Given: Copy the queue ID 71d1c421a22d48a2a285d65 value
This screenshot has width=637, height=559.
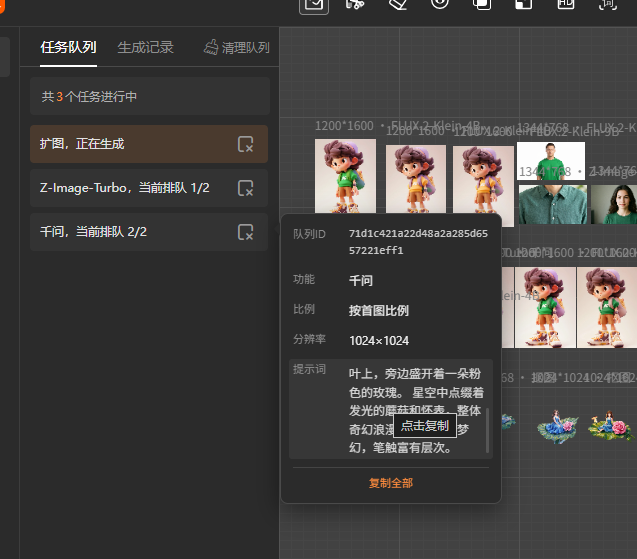Looking at the screenshot, I should coord(418,242).
